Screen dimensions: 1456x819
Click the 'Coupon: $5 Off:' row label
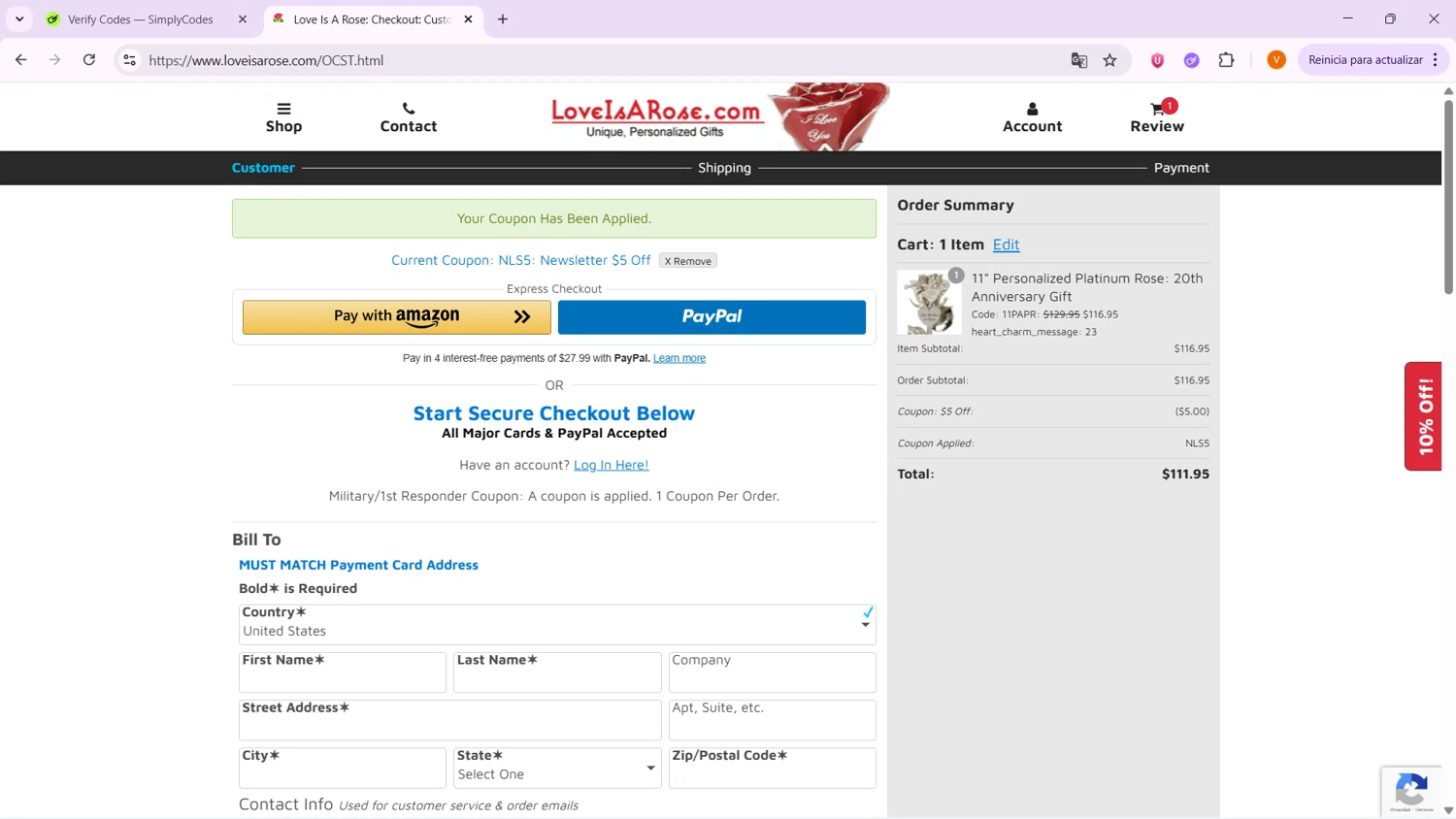pos(935,411)
